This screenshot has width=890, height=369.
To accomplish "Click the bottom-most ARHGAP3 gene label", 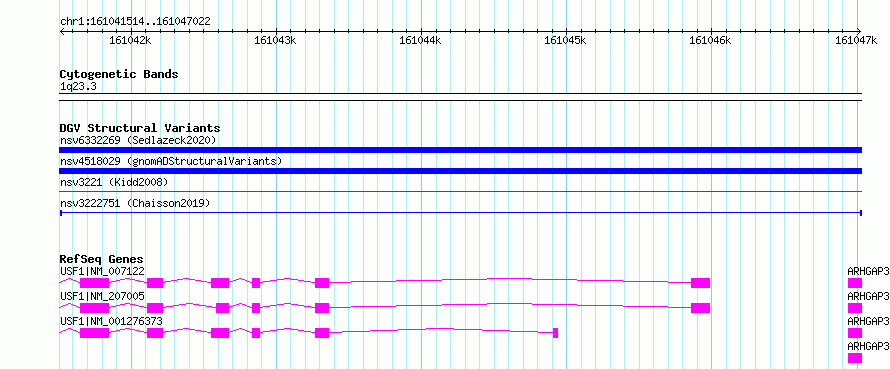I will click(x=868, y=346).
